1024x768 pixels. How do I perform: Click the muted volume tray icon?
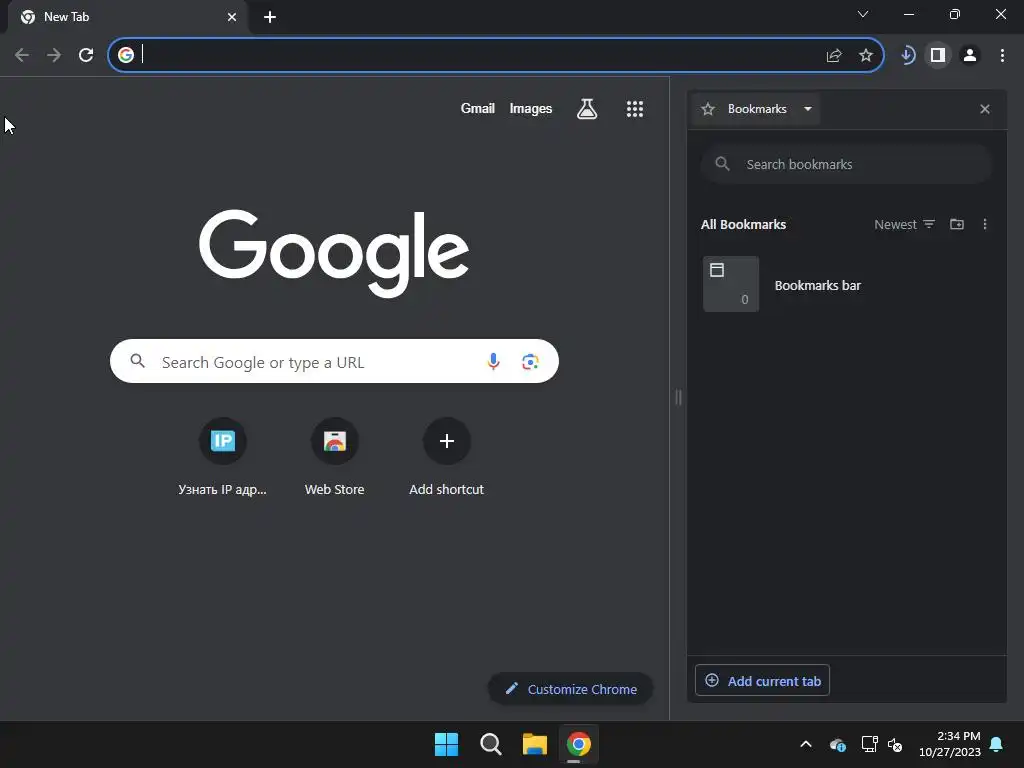(x=895, y=744)
